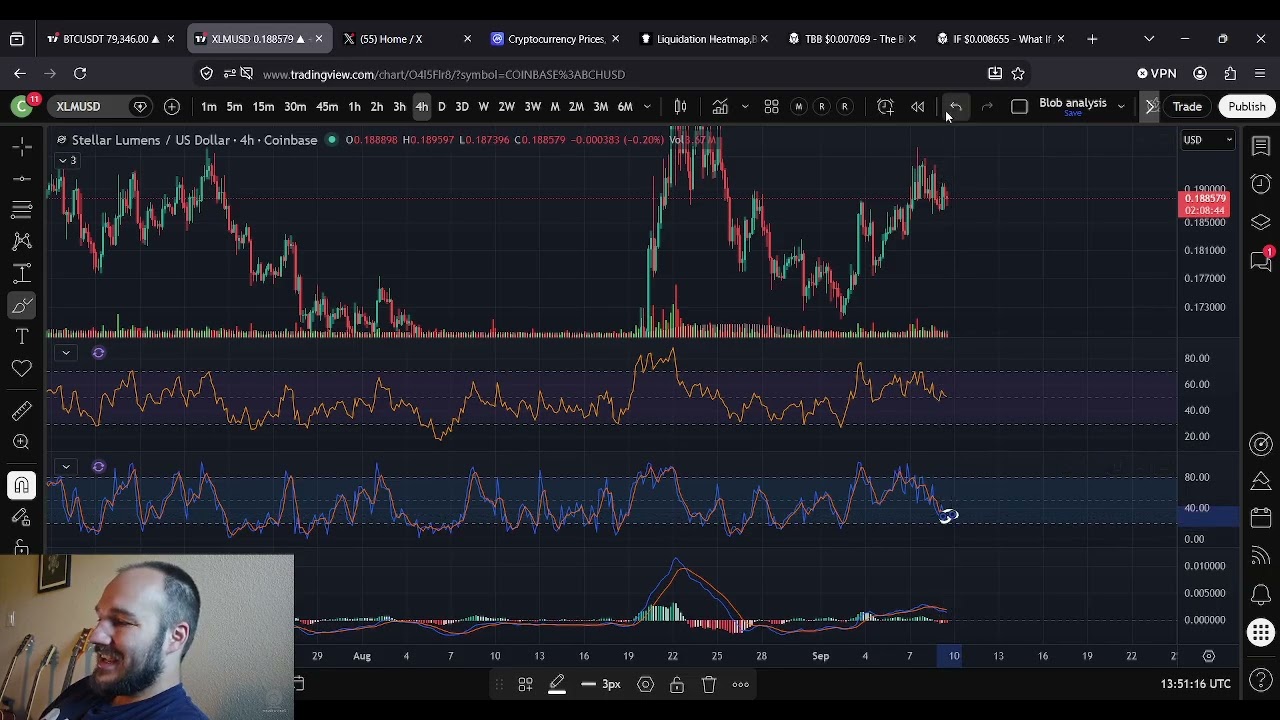Select the 3D timeframe
This screenshot has height=720, width=1280.
(x=462, y=106)
